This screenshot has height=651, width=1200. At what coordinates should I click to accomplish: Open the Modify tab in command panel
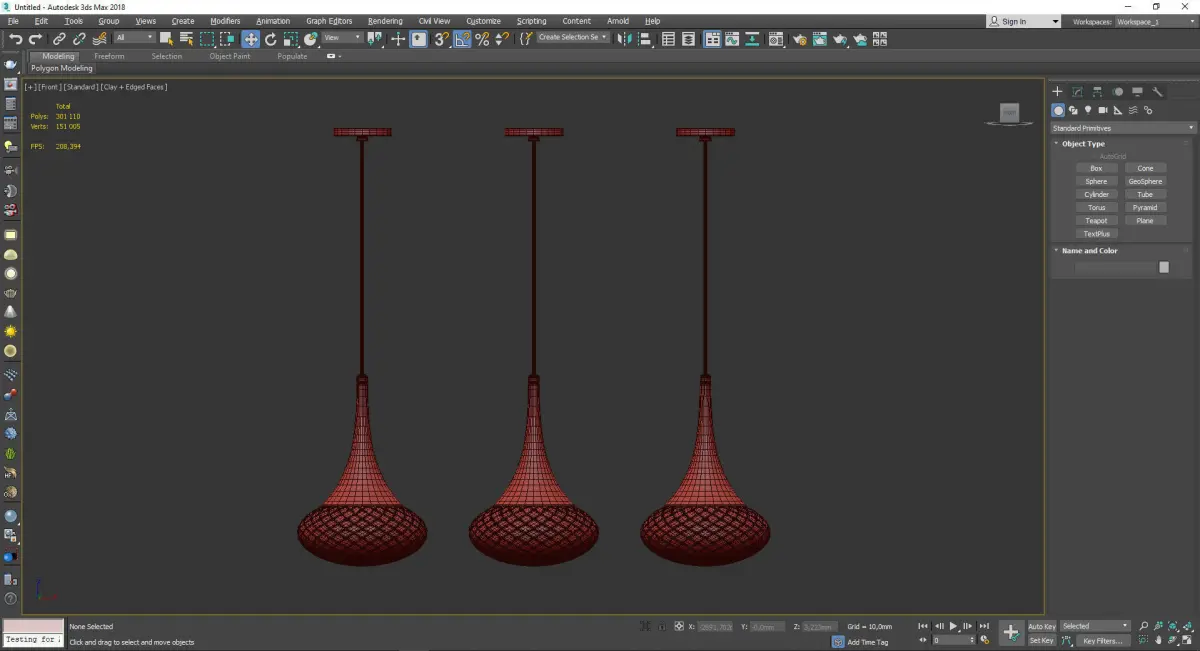(x=1077, y=91)
